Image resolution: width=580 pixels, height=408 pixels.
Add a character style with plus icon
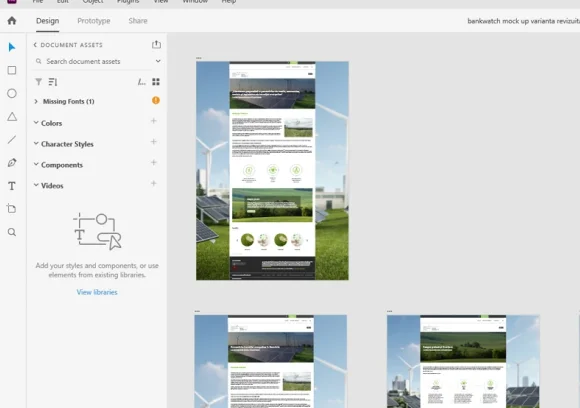[x=154, y=141]
